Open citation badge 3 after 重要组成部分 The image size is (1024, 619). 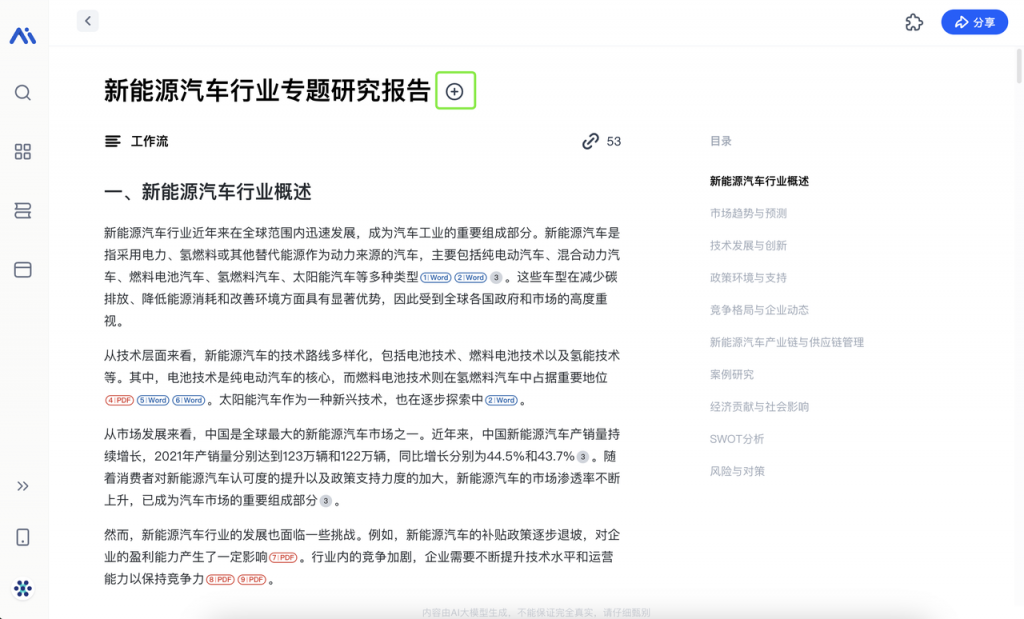tap(325, 501)
